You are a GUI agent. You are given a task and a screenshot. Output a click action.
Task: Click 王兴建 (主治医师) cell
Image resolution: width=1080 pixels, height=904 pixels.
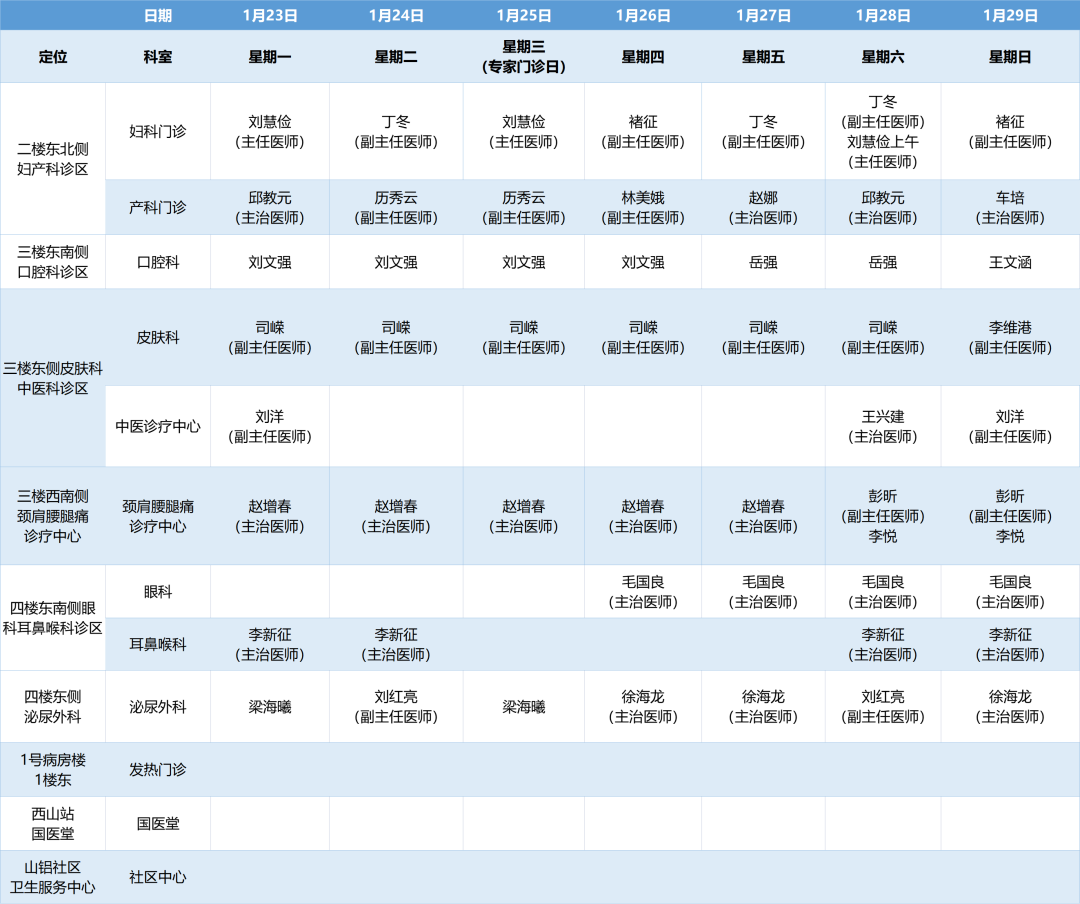pos(883,426)
